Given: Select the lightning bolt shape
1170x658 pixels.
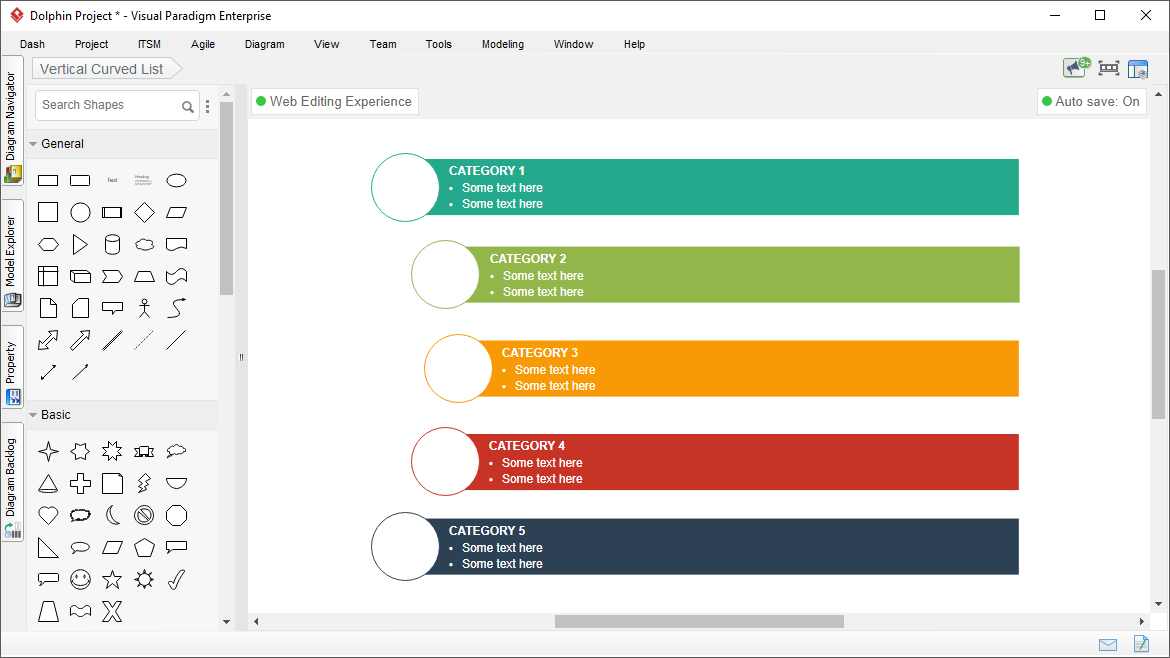Looking at the screenshot, I should (x=144, y=483).
